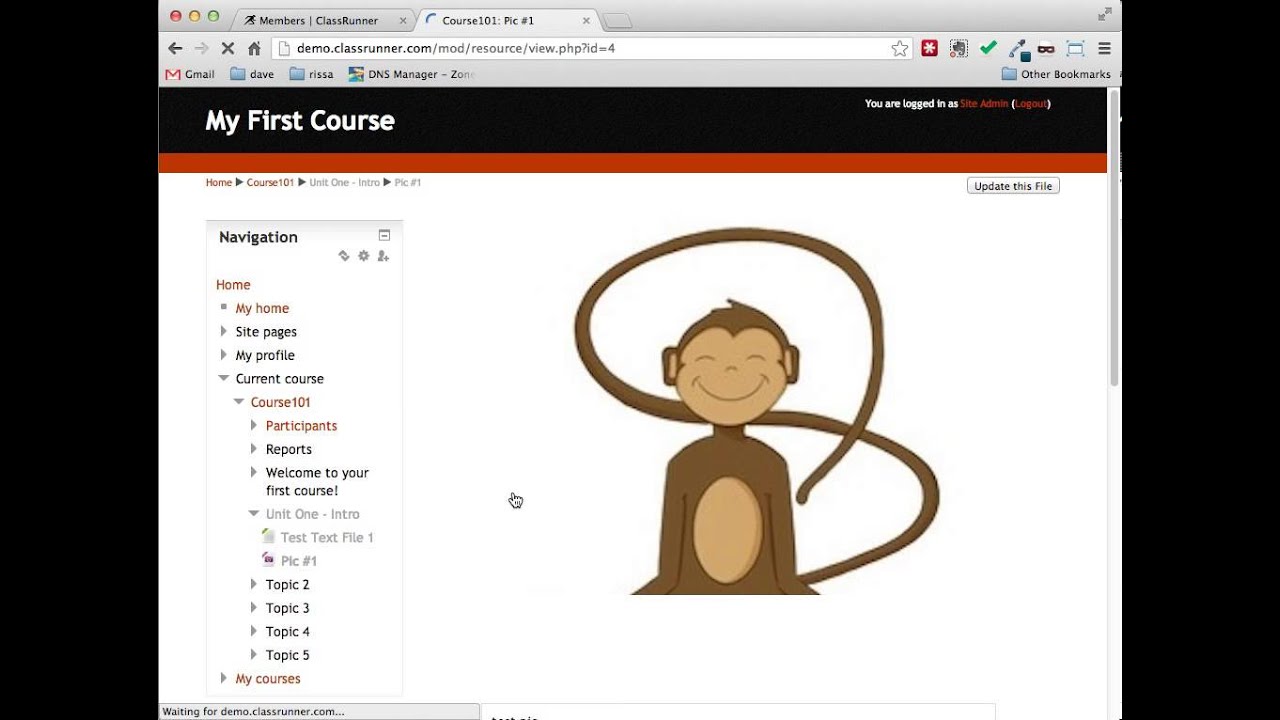Image resolution: width=1280 pixels, height=720 pixels.
Task: Click the assign roles icon in Navigation block
Action: point(383,256)
